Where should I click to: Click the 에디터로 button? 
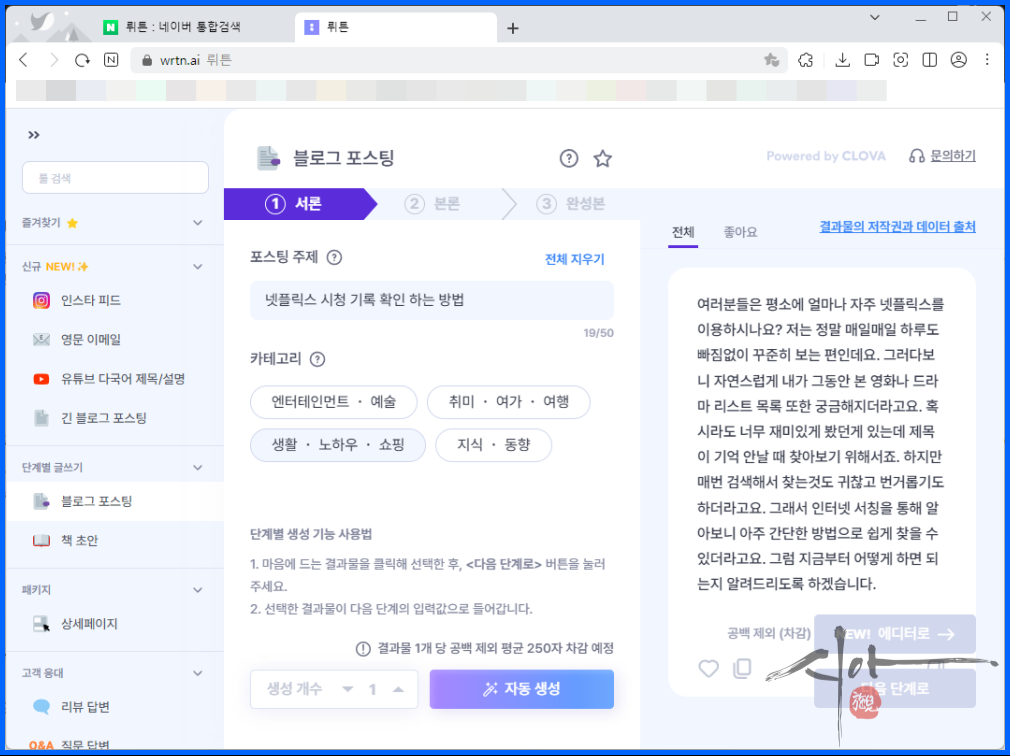click(x=895, y=634)
